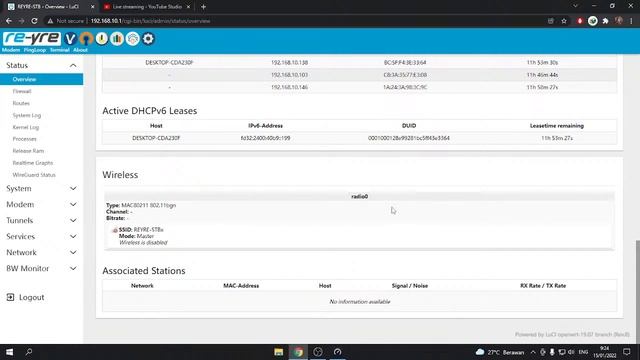Image resolution: width=640 pixels, height=360 pixels.
Task: Click the yellow gauge header icon
Action: (x=102, y=39)
